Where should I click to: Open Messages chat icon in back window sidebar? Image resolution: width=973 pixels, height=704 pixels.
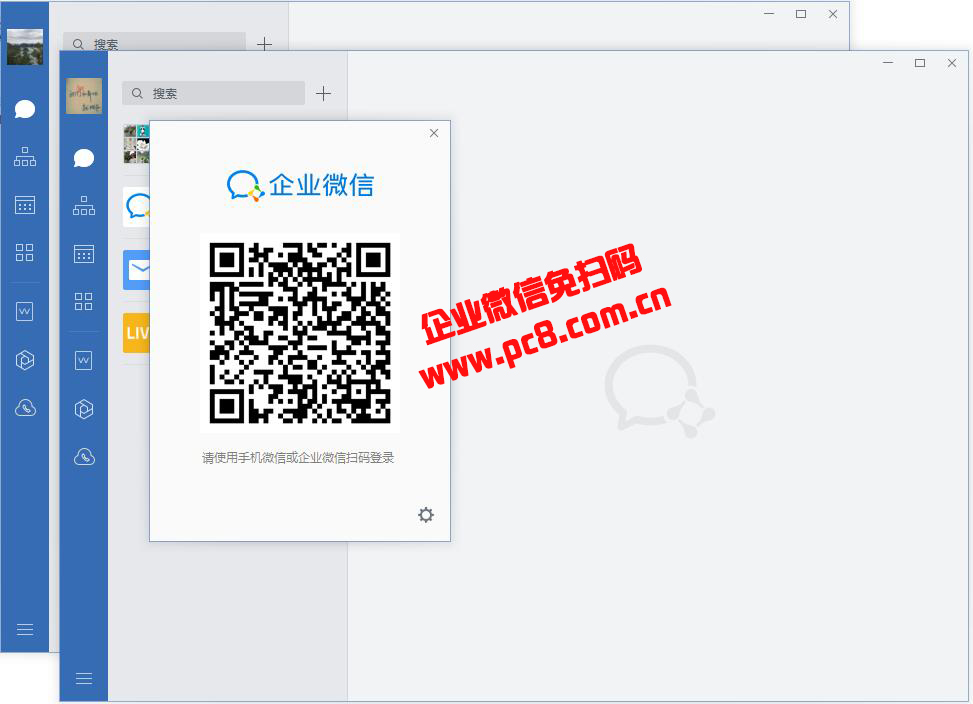point(25,109)
